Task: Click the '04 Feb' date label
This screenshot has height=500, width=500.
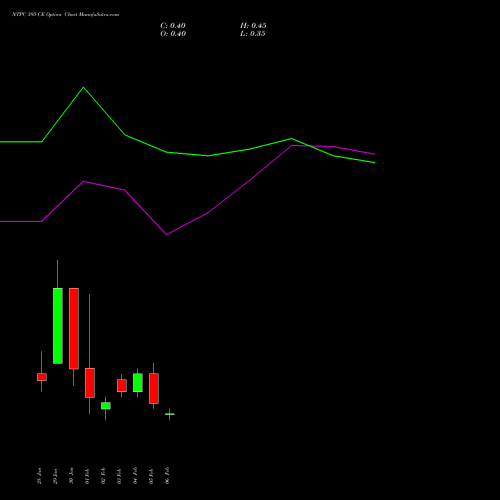Action: (135, 476)
